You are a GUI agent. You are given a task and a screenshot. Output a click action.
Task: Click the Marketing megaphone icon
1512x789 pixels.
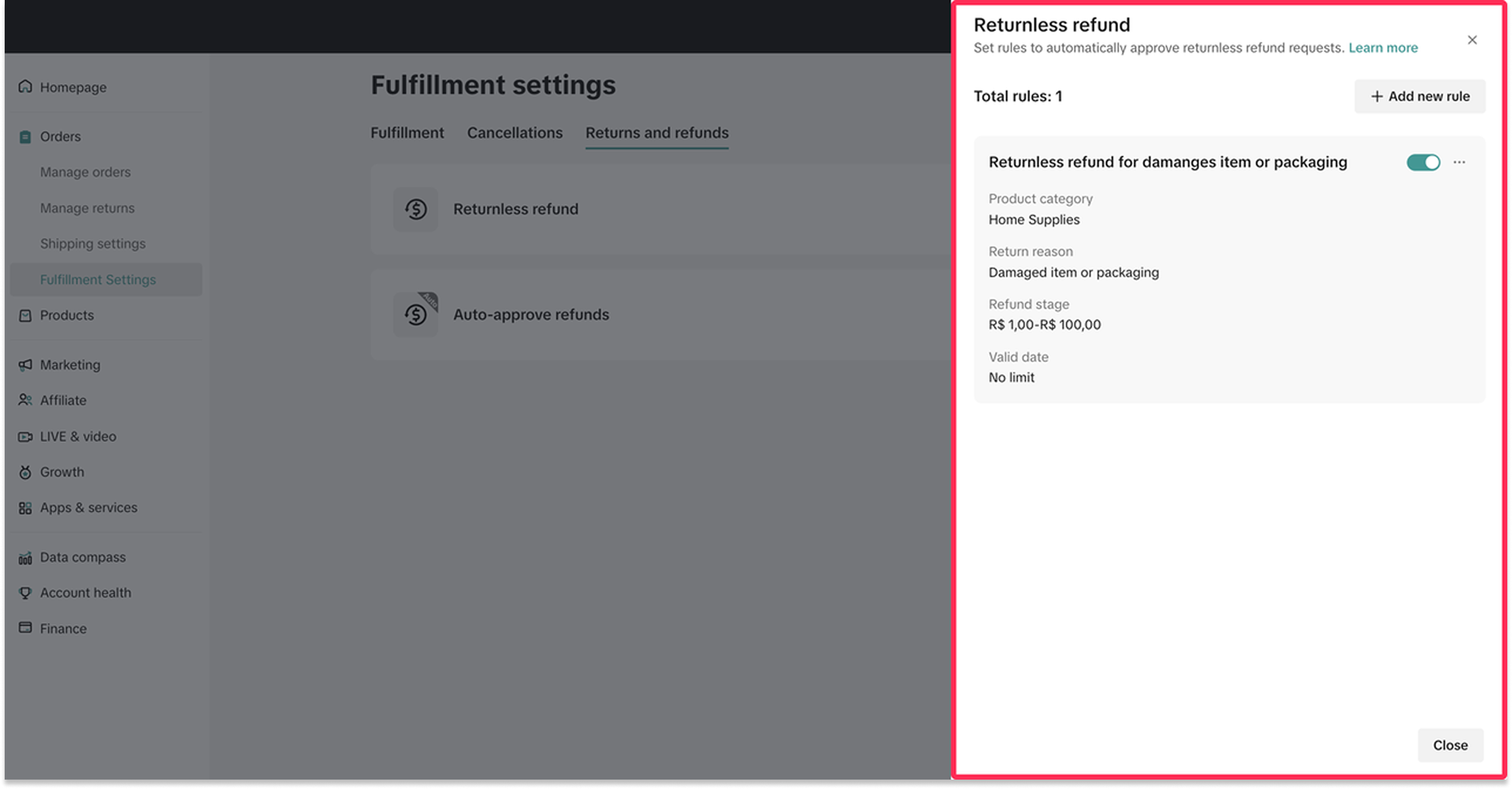tap(25, 365)
